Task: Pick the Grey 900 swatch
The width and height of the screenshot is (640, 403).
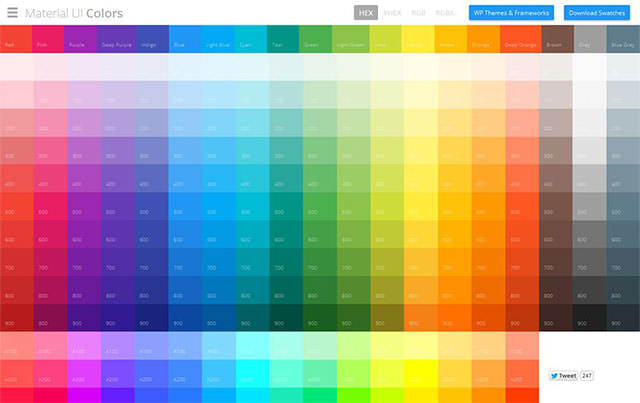Action: [589, 318]
